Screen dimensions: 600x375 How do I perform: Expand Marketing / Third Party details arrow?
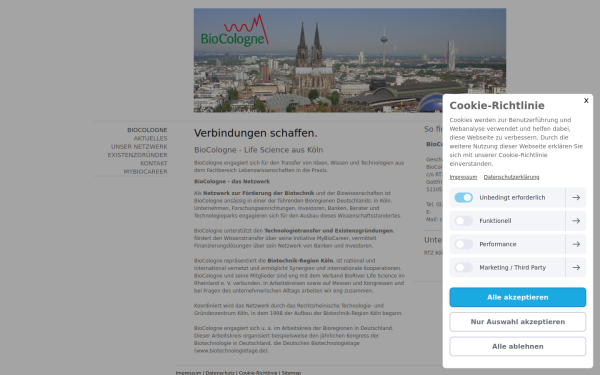tap(576, 267)
